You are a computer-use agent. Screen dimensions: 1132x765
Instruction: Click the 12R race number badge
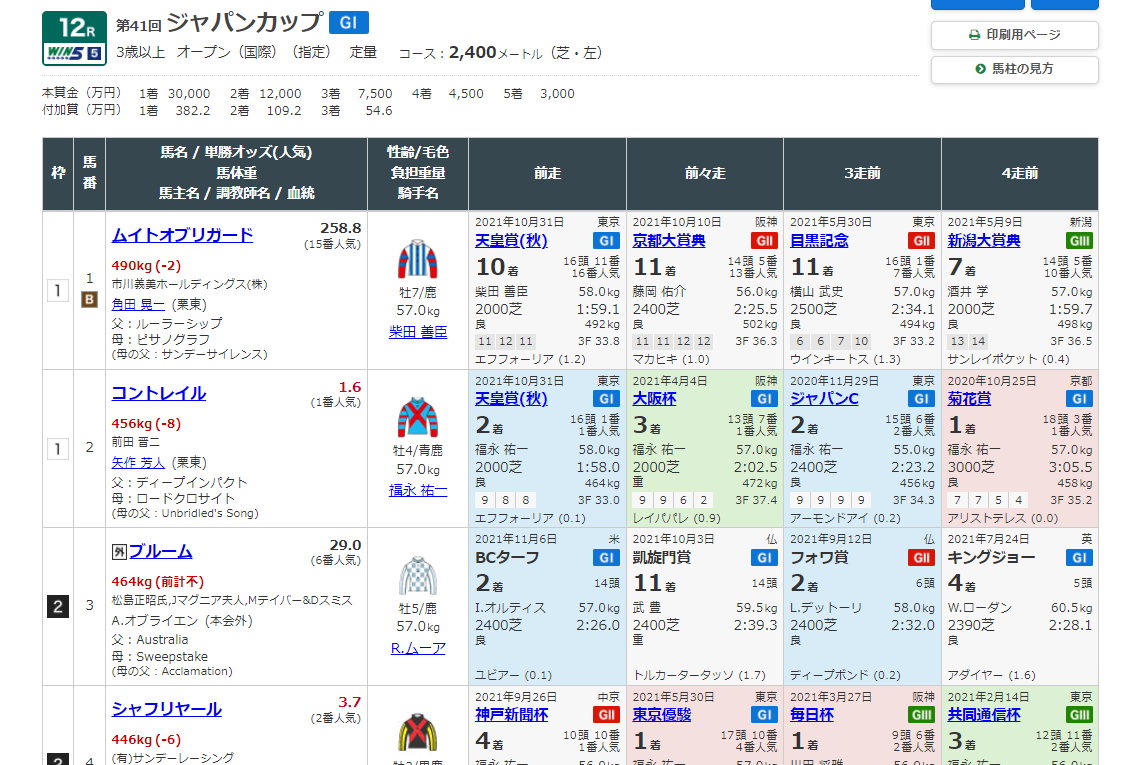coord(74,28)
